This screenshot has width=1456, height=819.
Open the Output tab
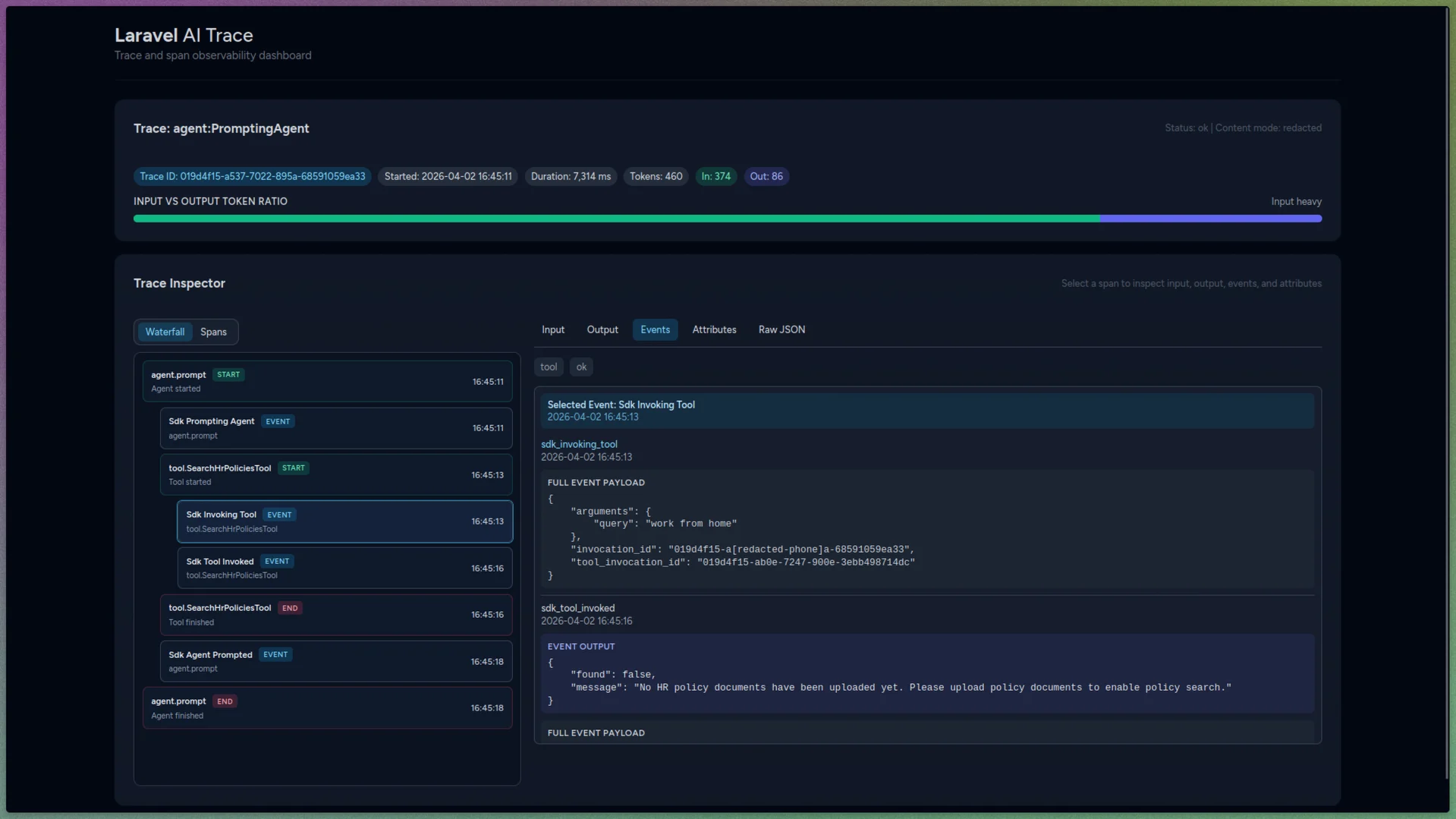coord(602,329)
